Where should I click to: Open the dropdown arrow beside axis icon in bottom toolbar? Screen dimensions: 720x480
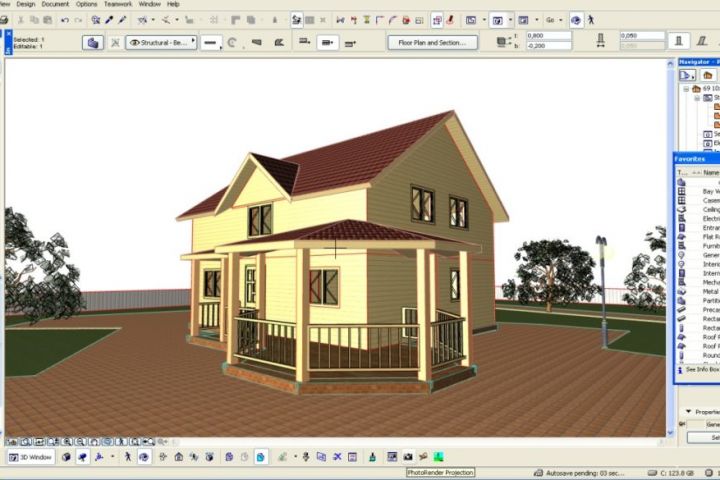click(112, 457)
